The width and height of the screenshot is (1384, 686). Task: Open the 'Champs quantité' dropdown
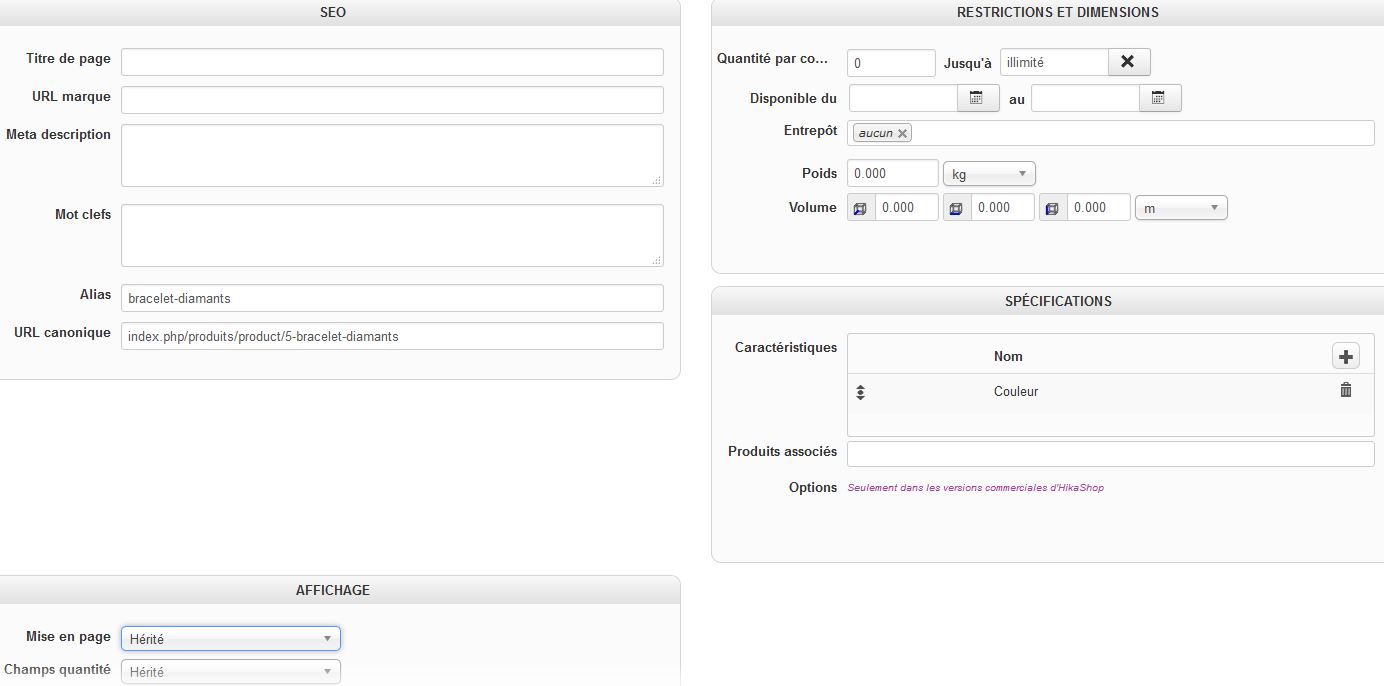click(x=230, y=672)
